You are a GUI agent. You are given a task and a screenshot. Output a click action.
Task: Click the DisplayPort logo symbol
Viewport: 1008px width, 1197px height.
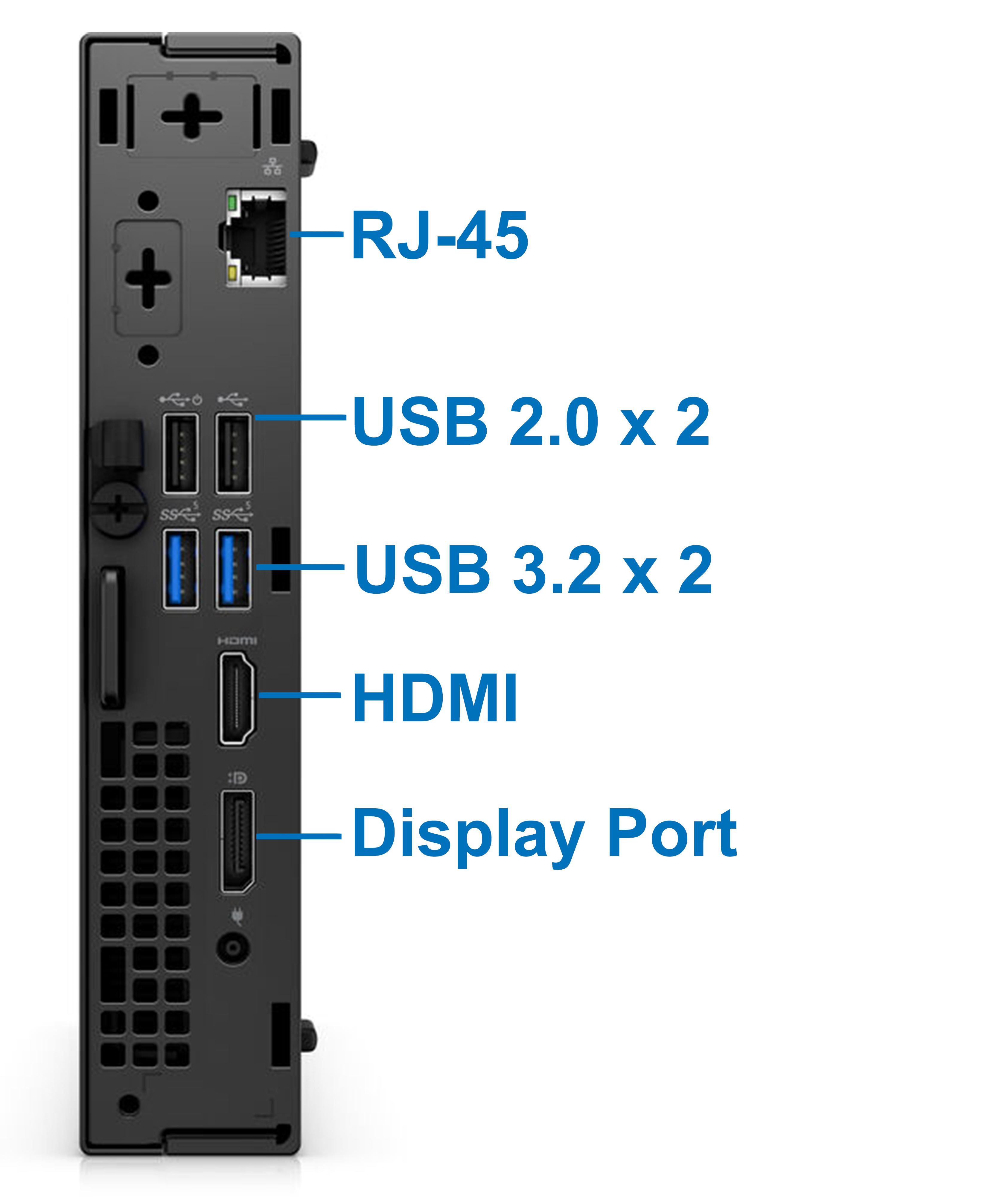pyautogui.click(x=237, y=777)
